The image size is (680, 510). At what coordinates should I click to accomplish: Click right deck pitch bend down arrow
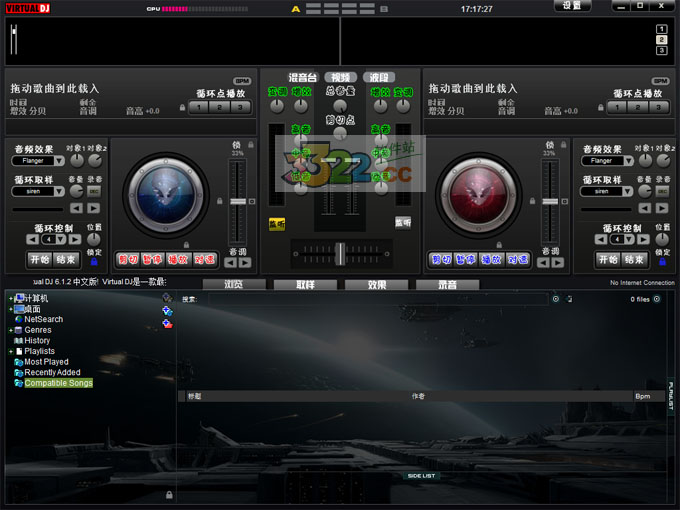[x=543, y=262]
